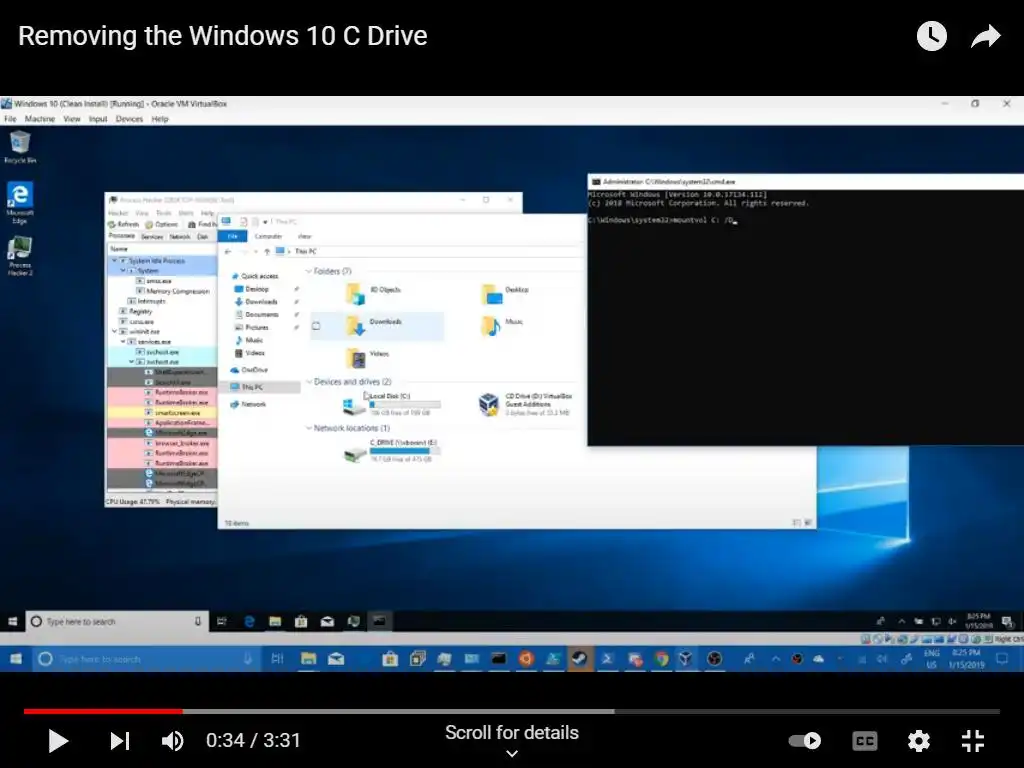Share the video using the arrow icon
Screen dimensions: 1024x768
pos(985,36)
